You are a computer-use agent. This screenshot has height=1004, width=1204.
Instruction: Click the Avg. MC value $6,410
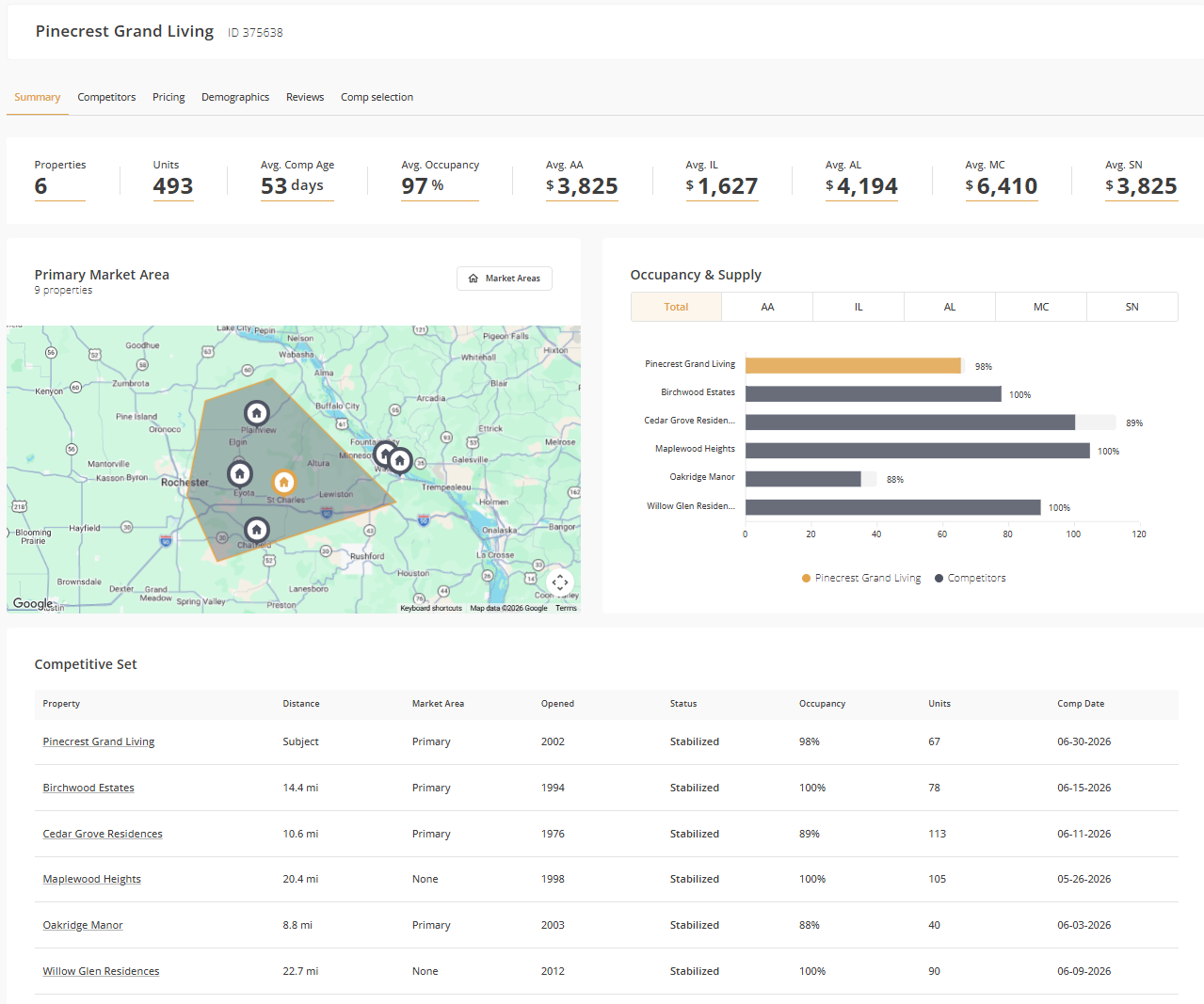click(1002, 186)
